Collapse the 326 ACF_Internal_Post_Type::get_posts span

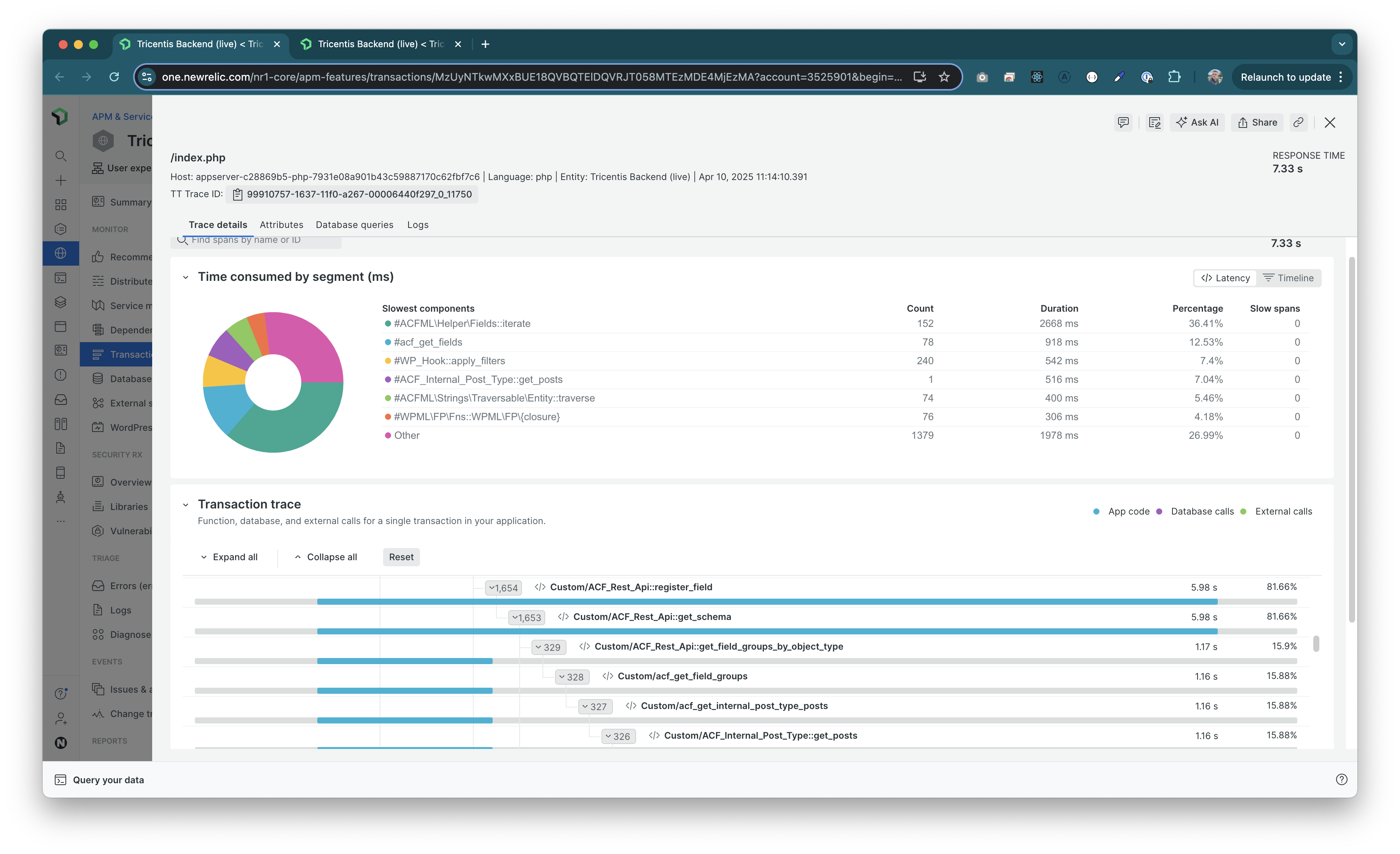tap(619, 736)
